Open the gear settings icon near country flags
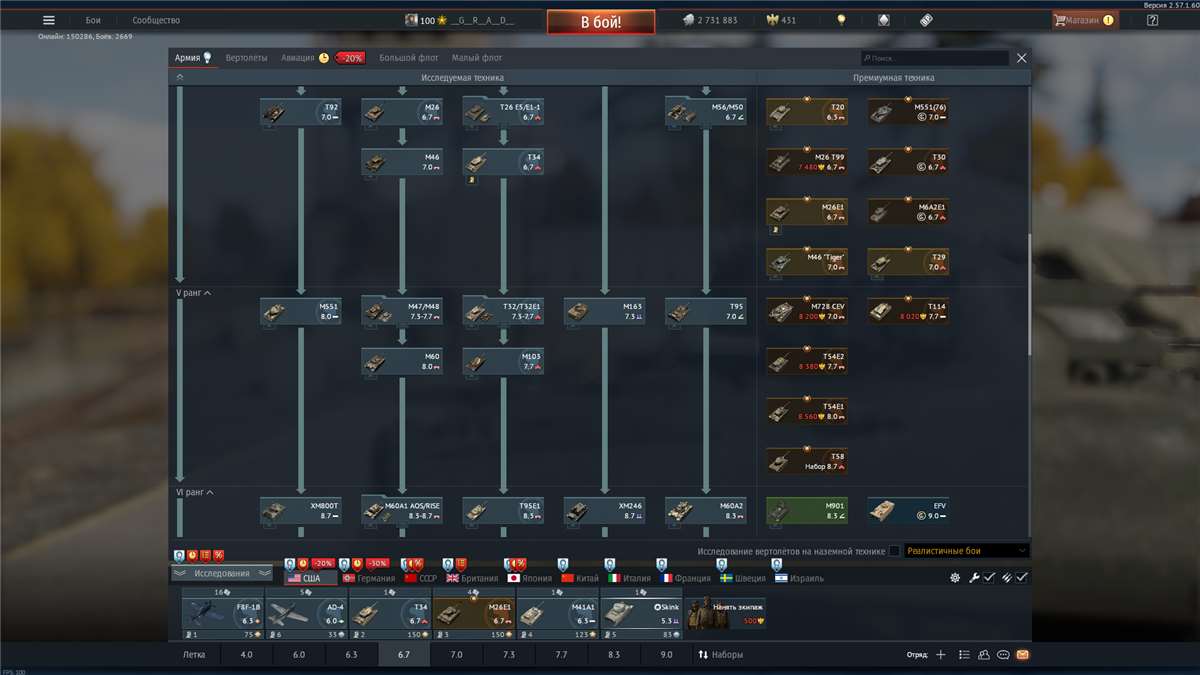 coord(955,578)
